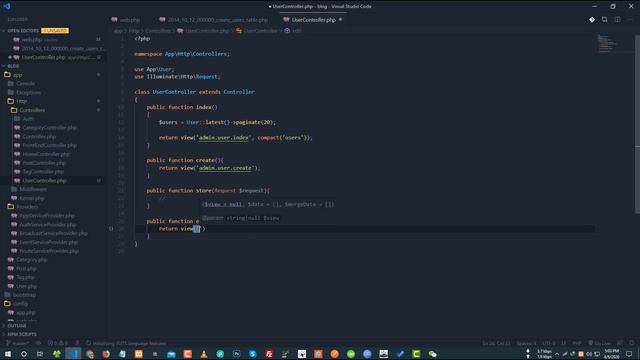The image size is (640, 360).
Task: Open FrontEndController.php file
Action: click(x=45, y=145)
